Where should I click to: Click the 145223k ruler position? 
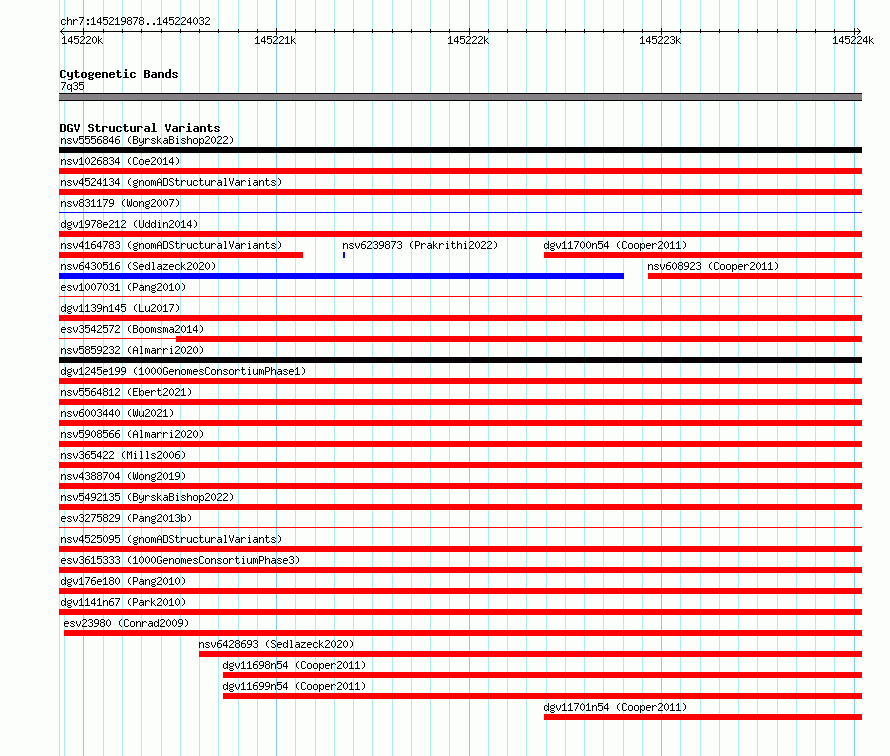coord(660,40)
